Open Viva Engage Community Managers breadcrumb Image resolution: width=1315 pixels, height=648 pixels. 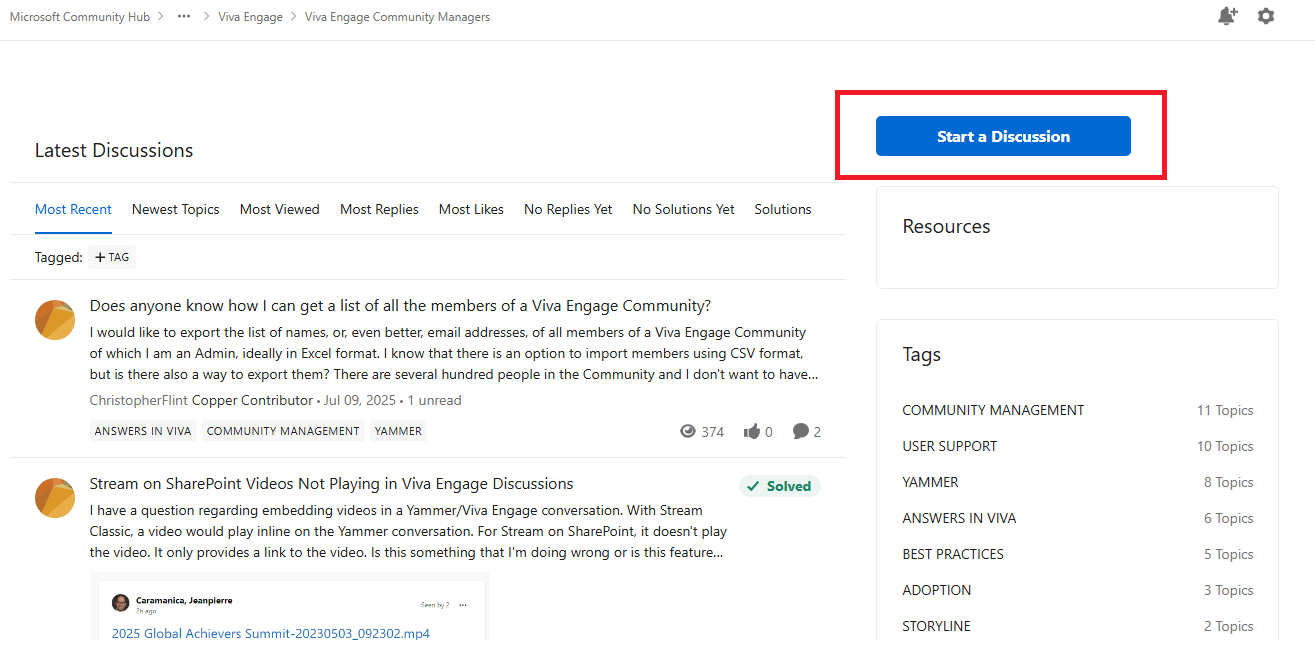pyautogui.click(x=397, y=17)
